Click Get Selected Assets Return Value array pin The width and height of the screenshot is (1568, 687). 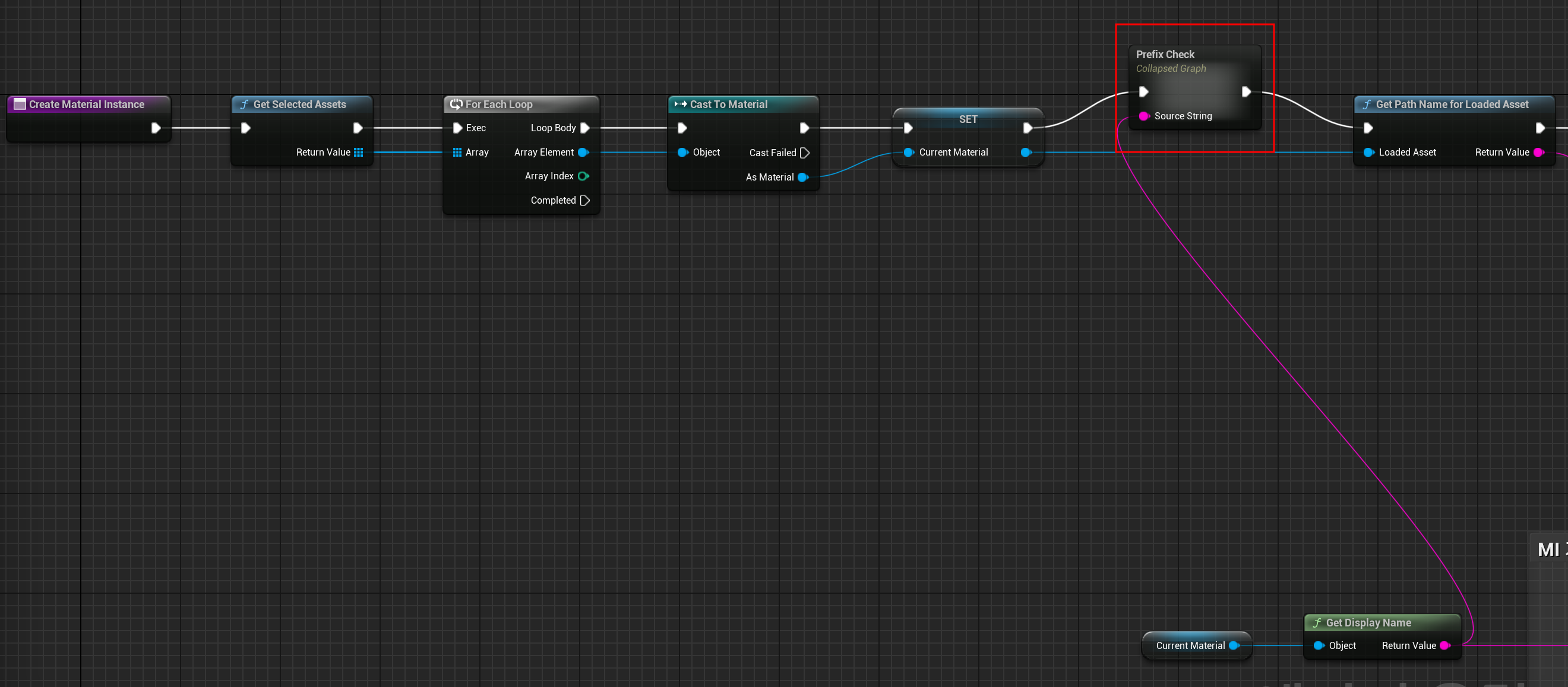tap(359, 152)
